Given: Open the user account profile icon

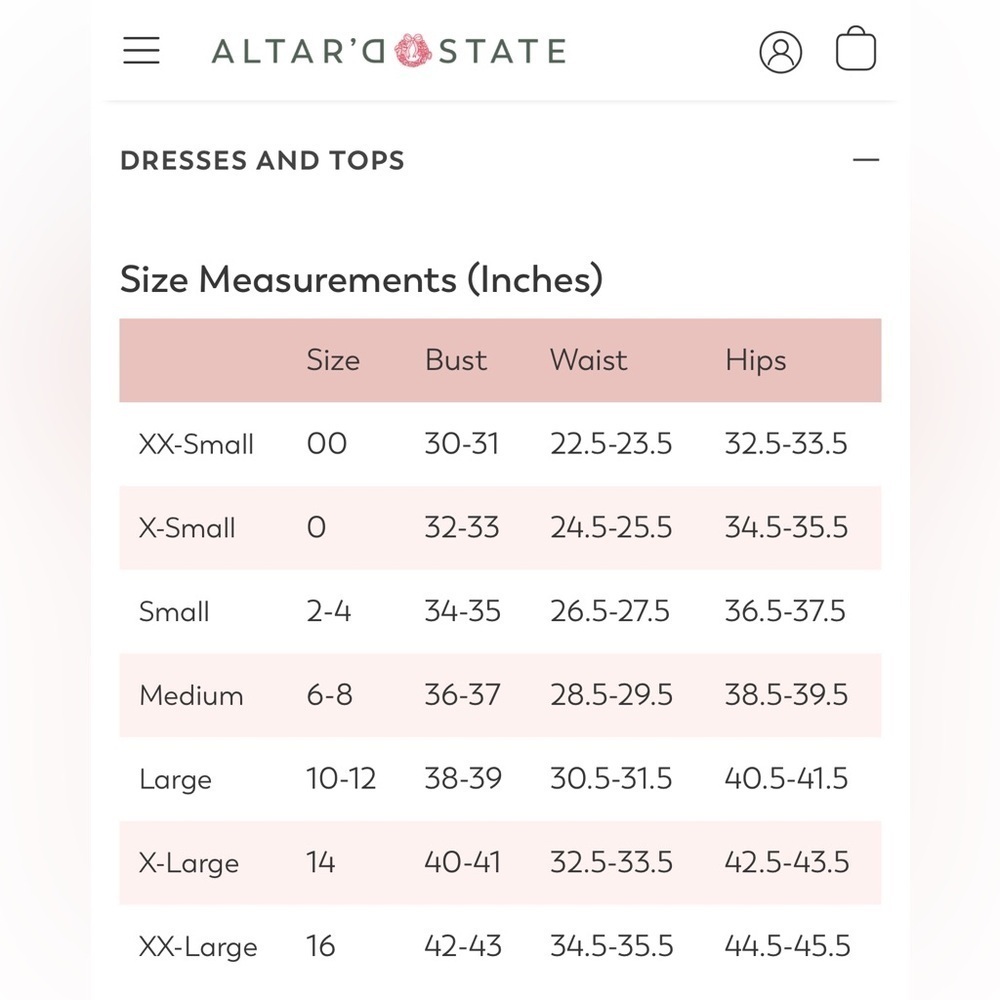Looking at the screenshot, I should [781, 52].
